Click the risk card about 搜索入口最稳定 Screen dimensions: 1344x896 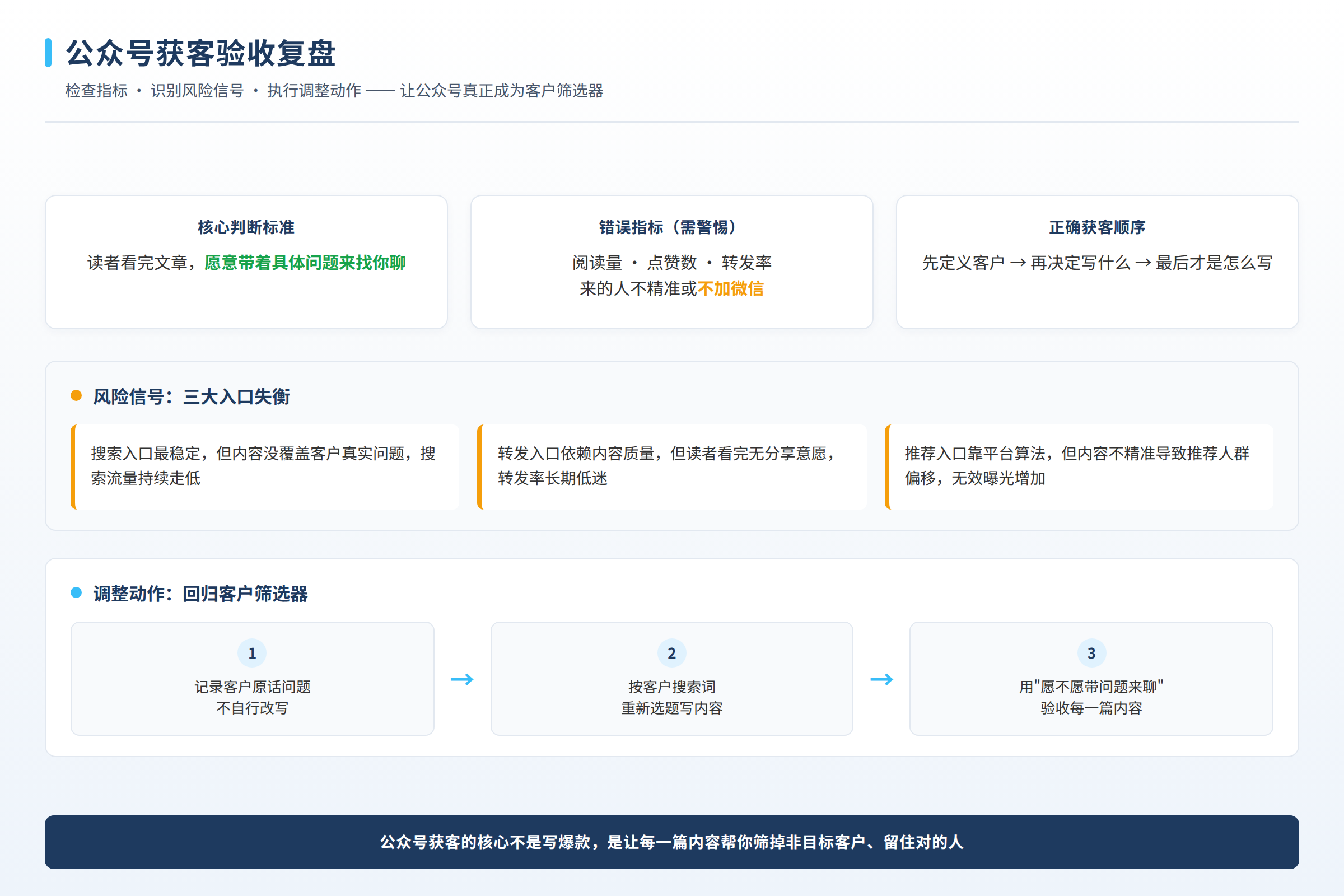pos(264,467)
